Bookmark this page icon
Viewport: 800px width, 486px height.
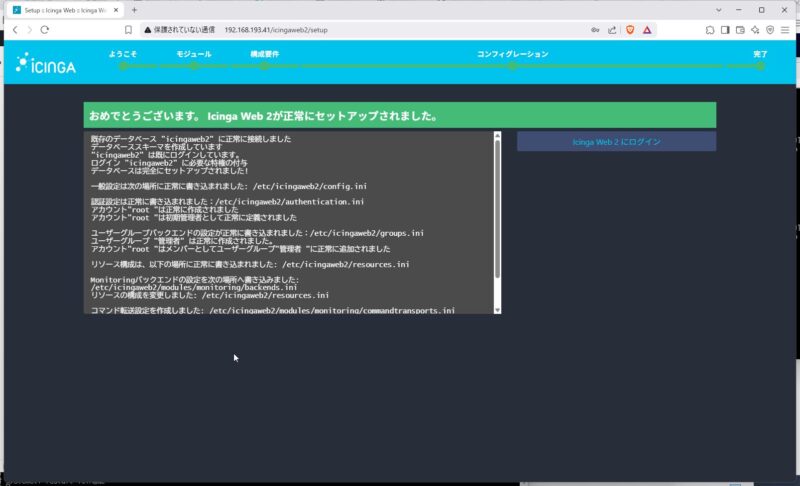[x=128, y=30]
